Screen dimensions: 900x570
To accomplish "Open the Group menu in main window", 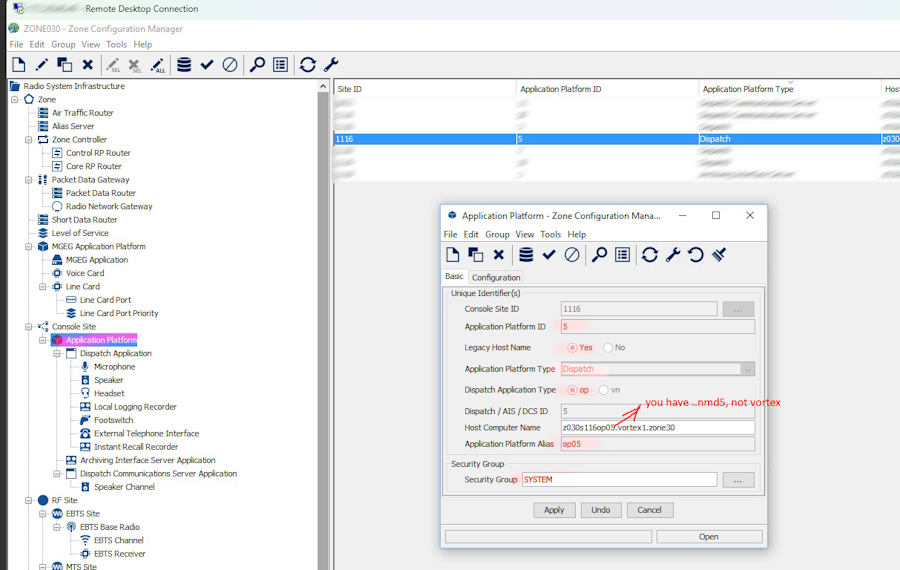I will [x=63, y=44].
